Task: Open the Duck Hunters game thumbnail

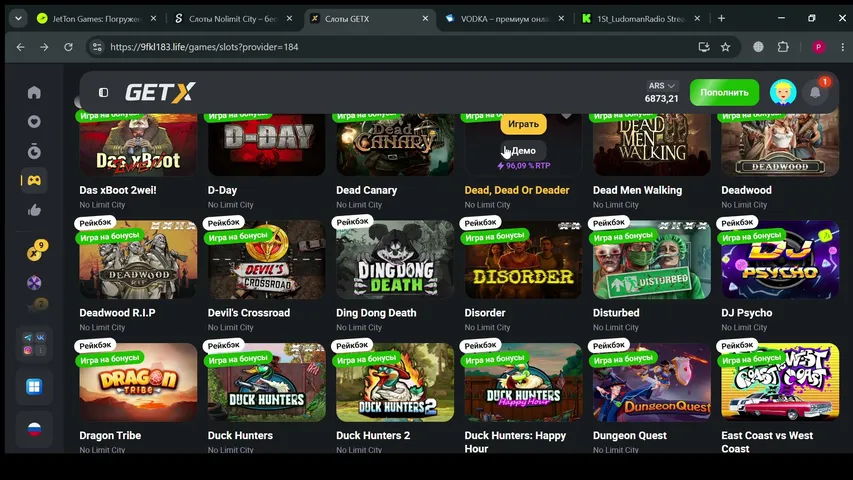Action: (267, 382)
